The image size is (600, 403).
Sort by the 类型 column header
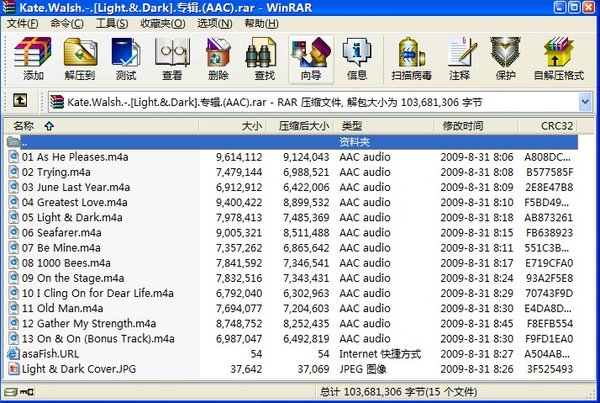(384, 126)
